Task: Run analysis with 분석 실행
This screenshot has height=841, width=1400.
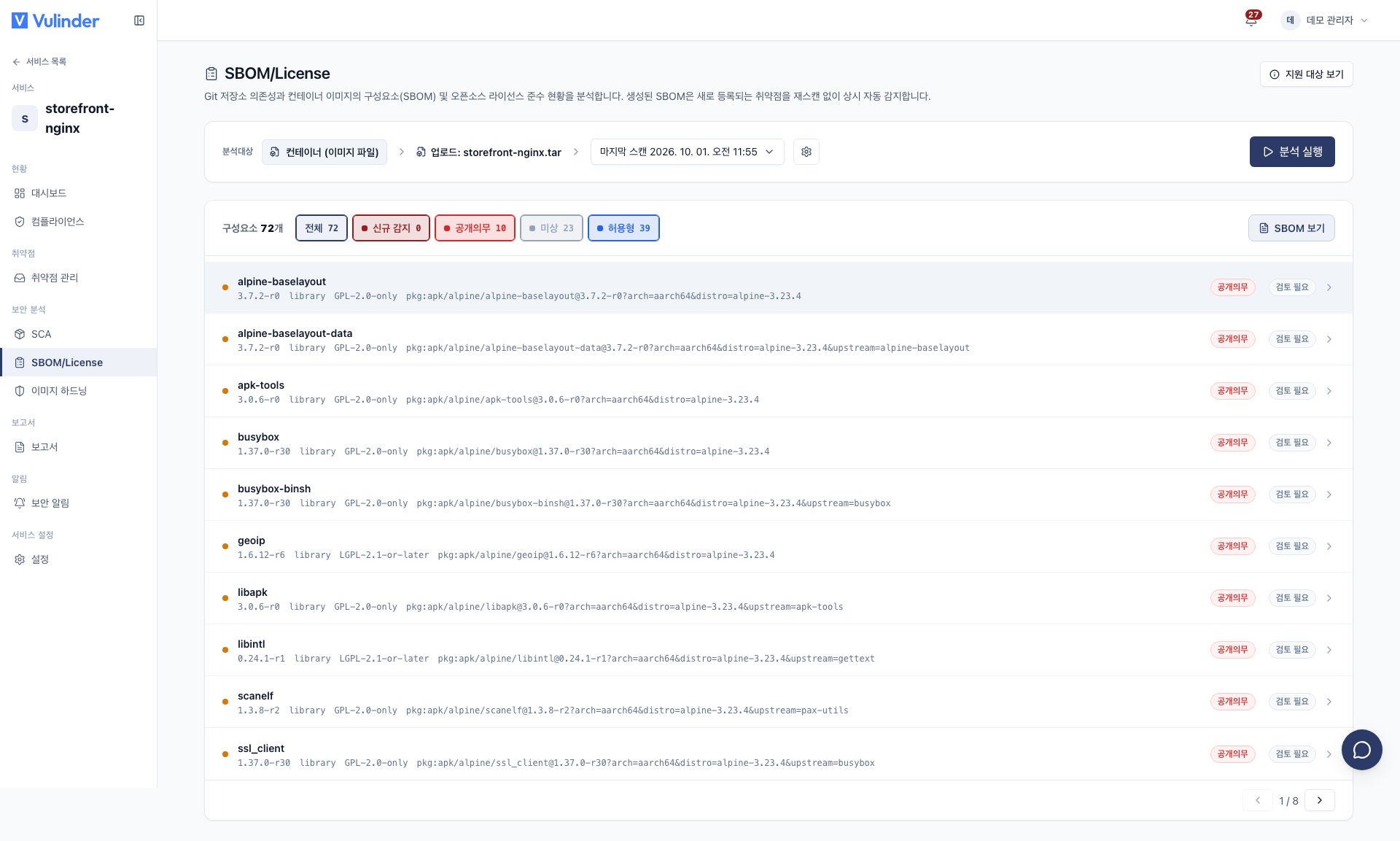Action: tap(1292, 152)
